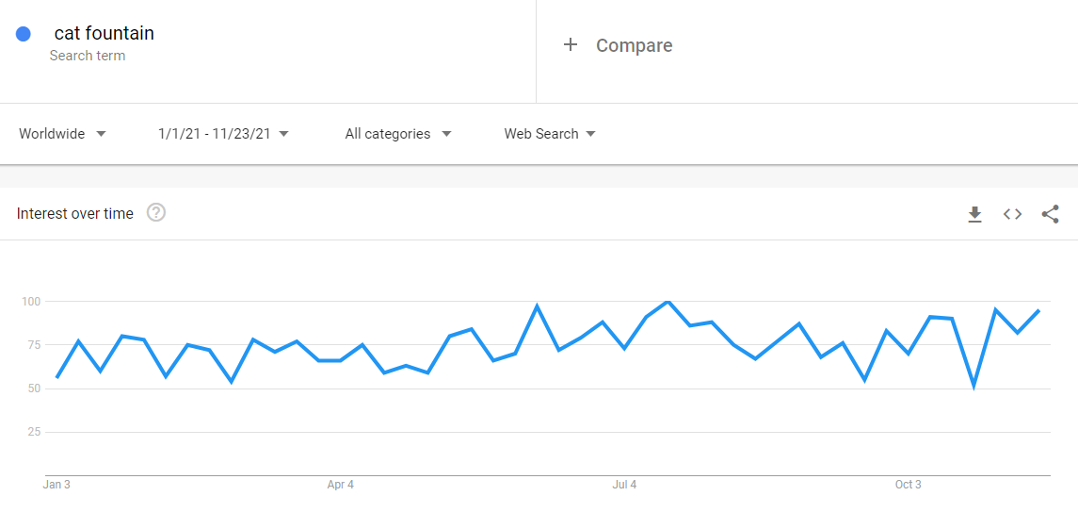Download the interest over time data
The image size is (1079, 529).
coord(974,215)
